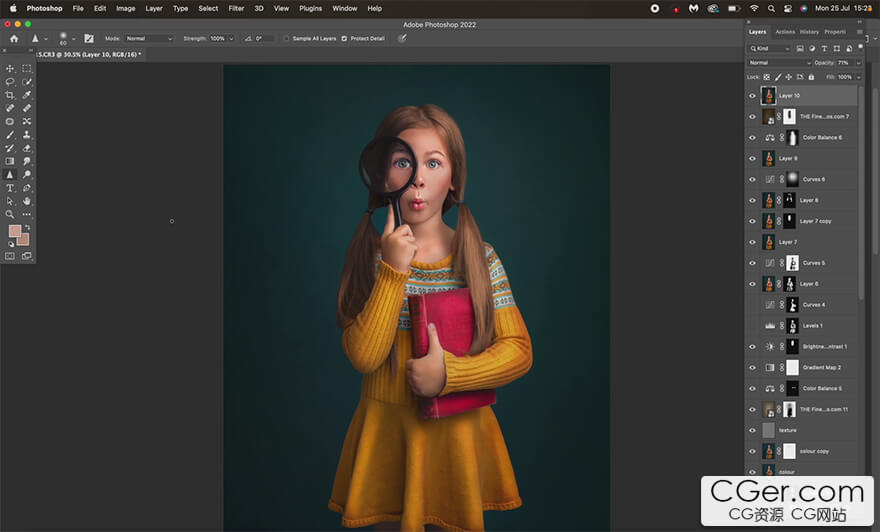Select the Gradient tool in toolbar

click(10, 161)
